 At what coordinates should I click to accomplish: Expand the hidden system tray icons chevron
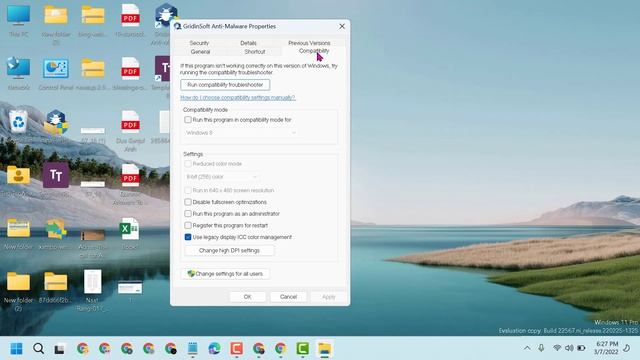point(527,348)
